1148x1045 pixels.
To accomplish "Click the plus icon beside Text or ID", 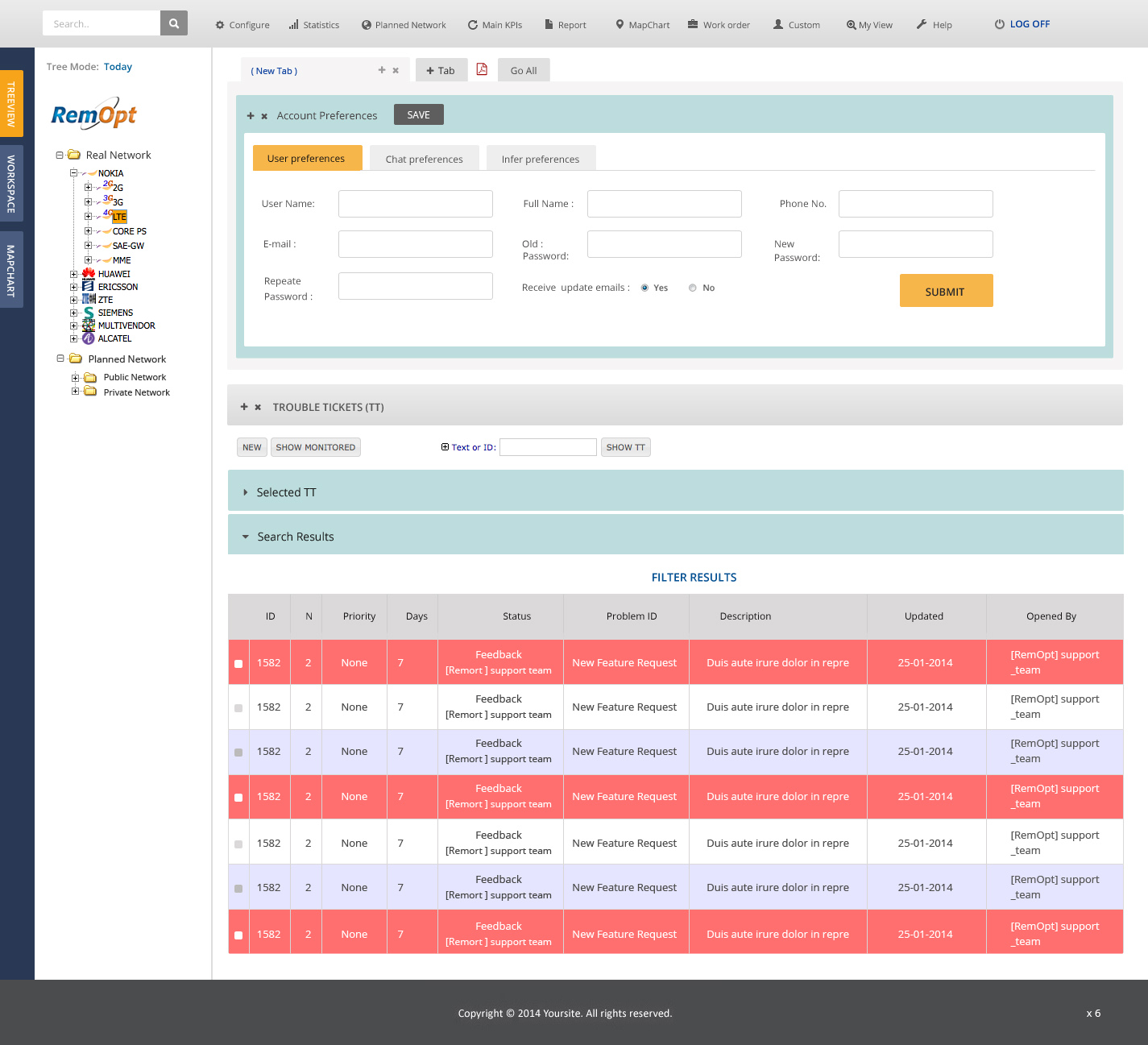I will [445, 447].
